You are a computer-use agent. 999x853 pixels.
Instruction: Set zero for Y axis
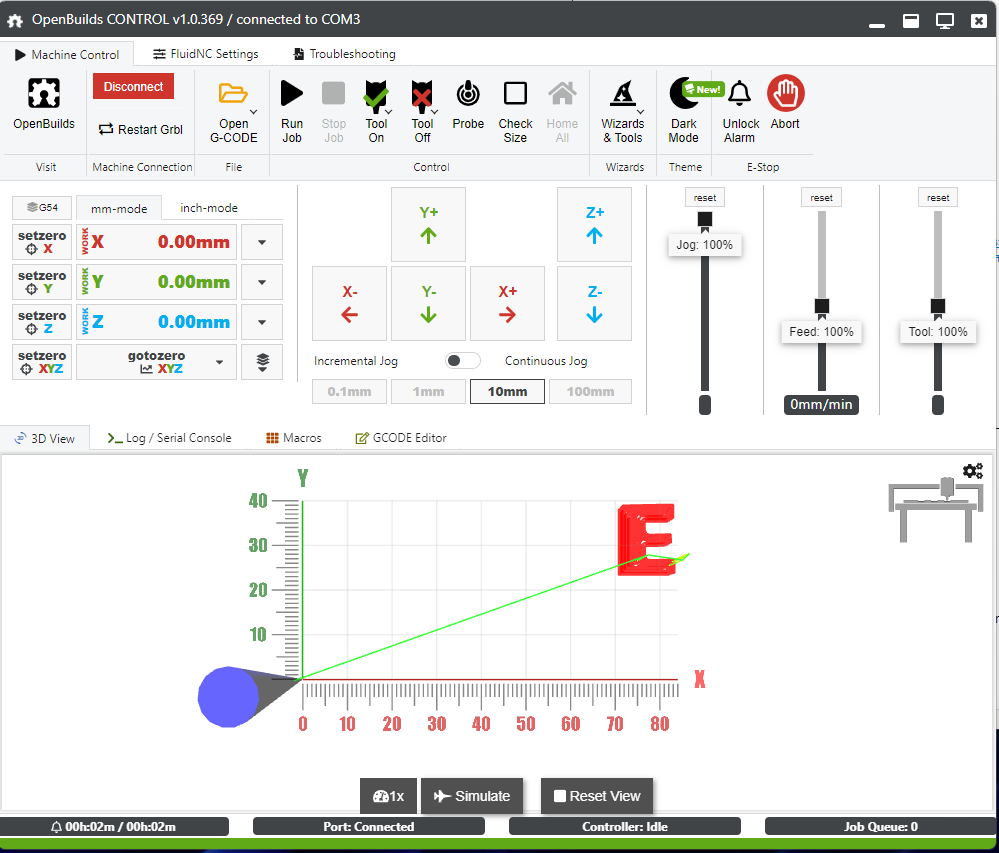click(x=42, y=282)
